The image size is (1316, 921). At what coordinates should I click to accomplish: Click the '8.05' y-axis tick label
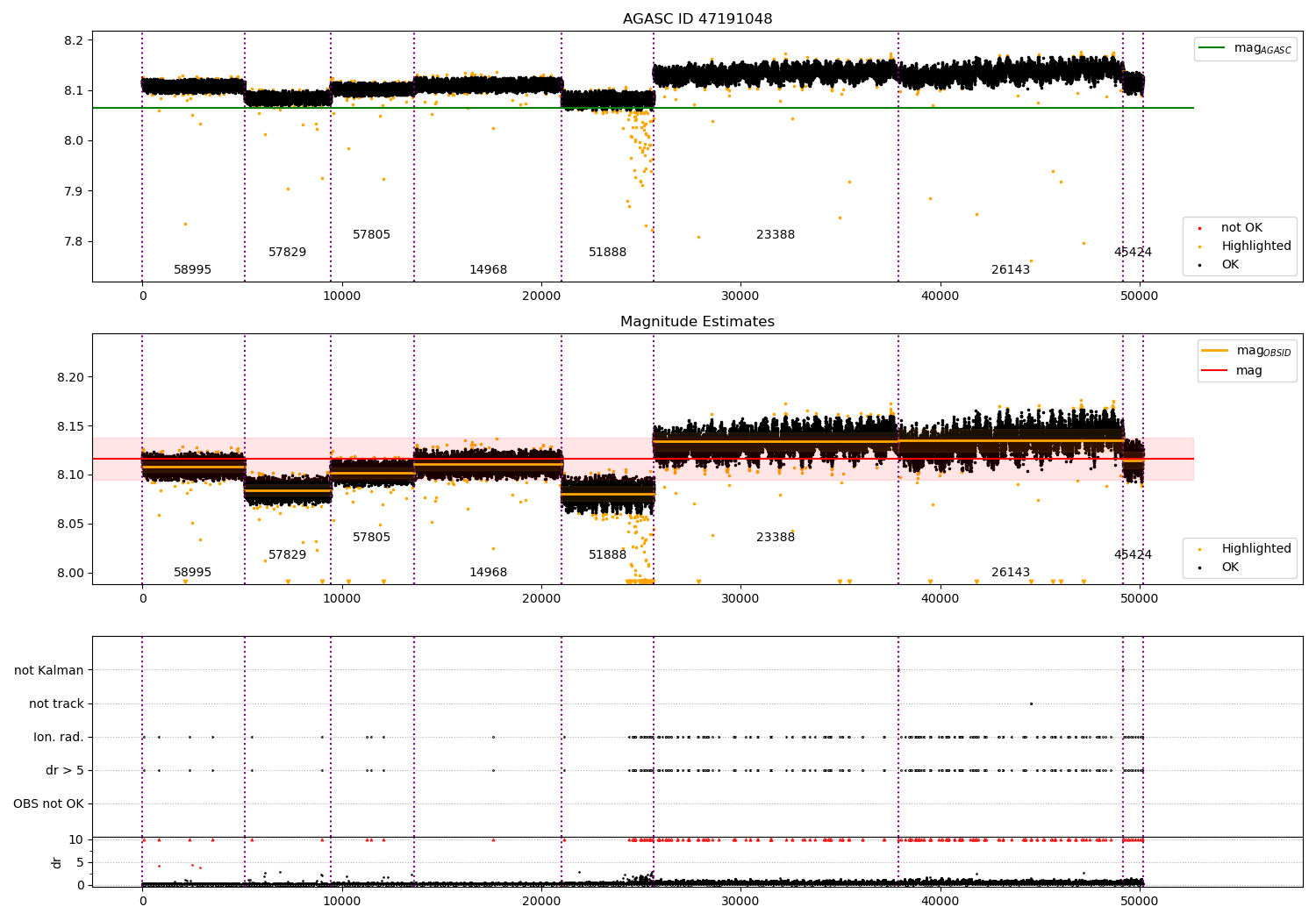coord(70,525)
